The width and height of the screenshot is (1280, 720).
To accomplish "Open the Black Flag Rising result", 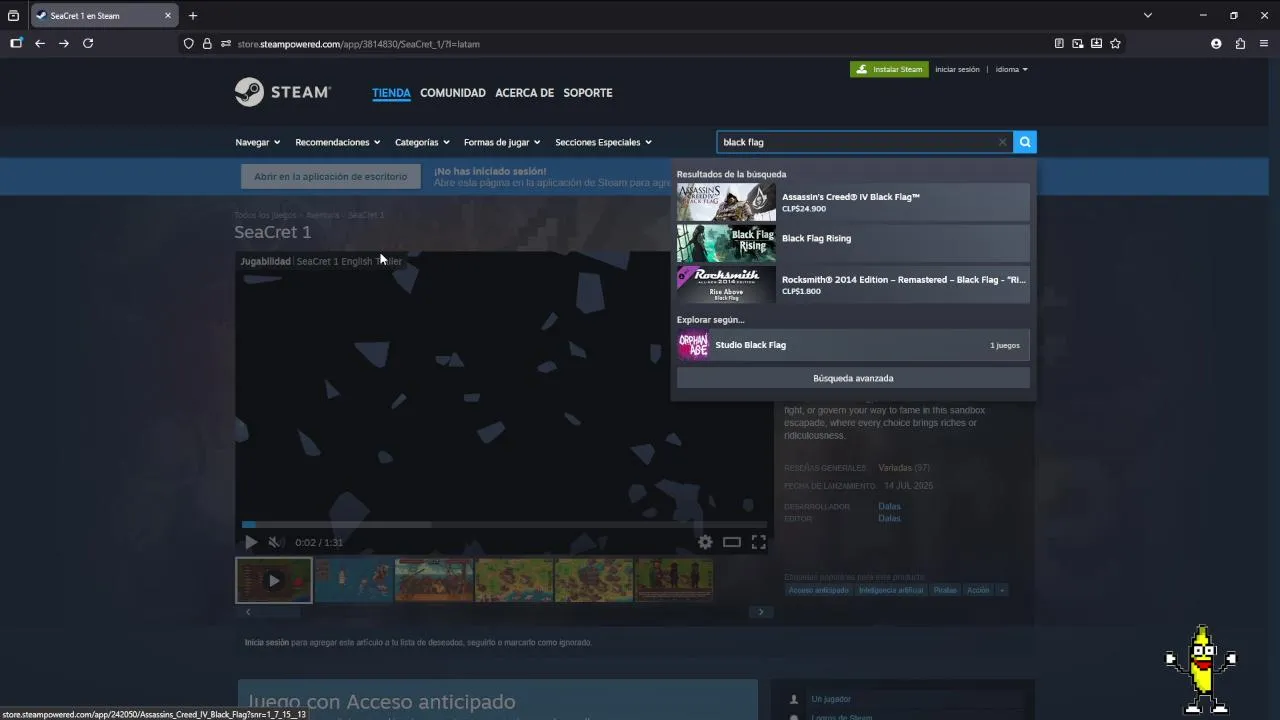I will pyautogui.click(x=853, y=243).
